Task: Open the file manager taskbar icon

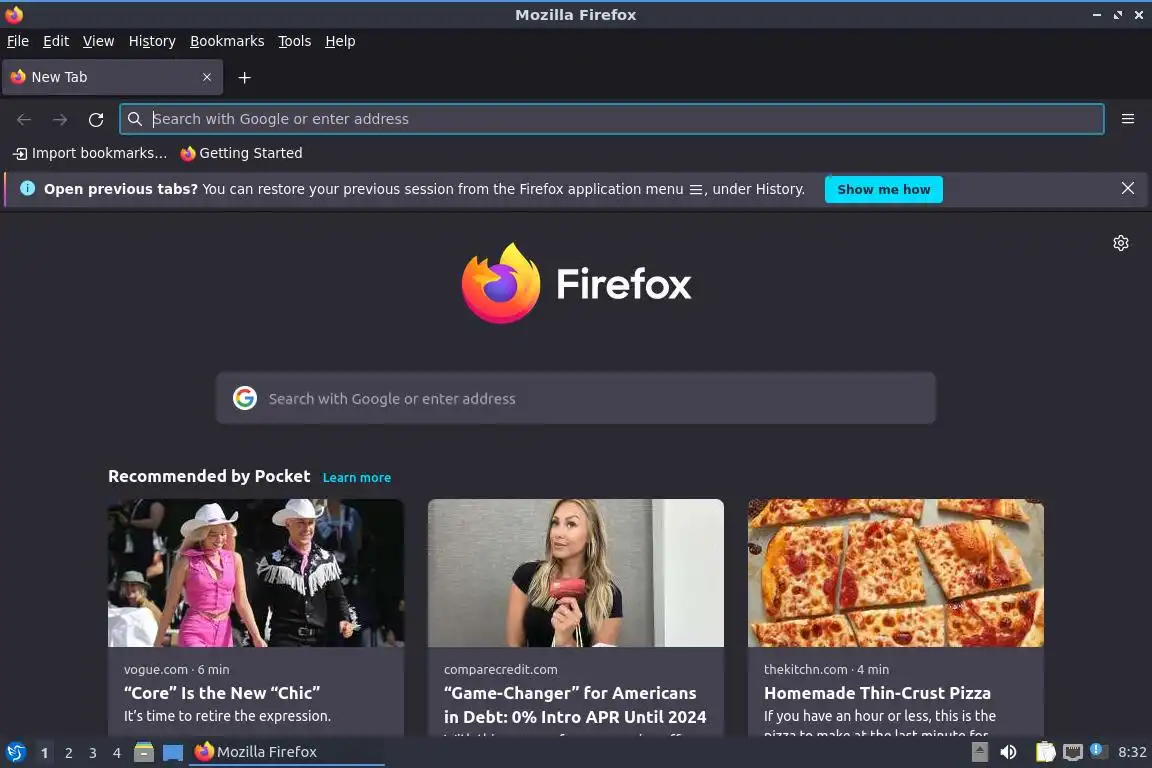Action: click(x=144, y=752)
